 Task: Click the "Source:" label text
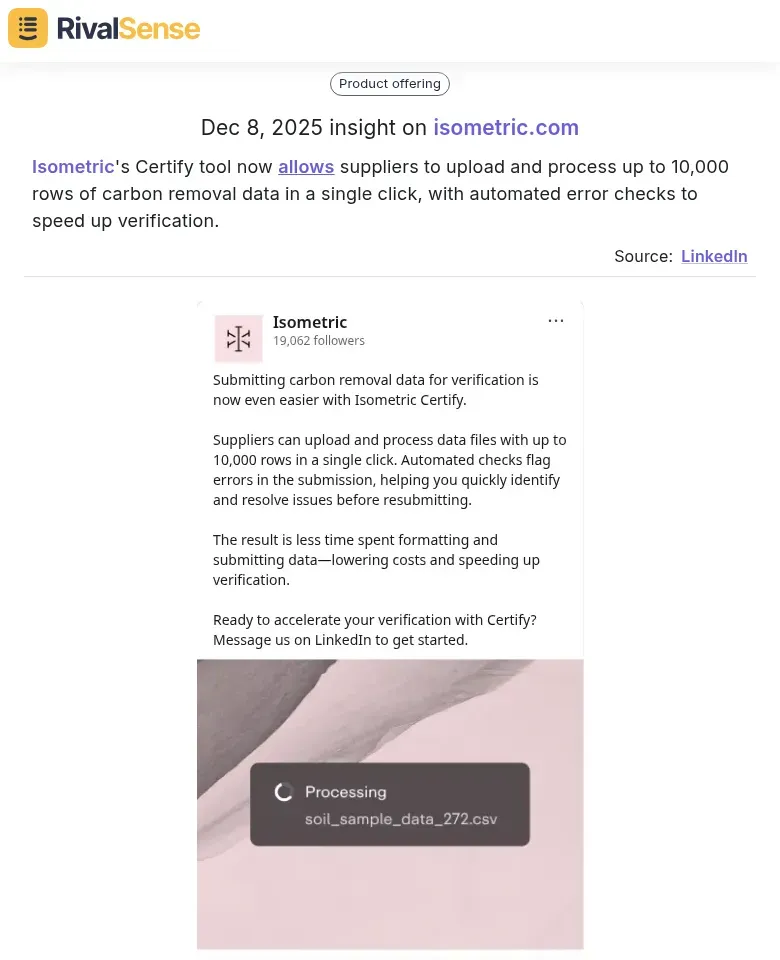tap(643, 256)
